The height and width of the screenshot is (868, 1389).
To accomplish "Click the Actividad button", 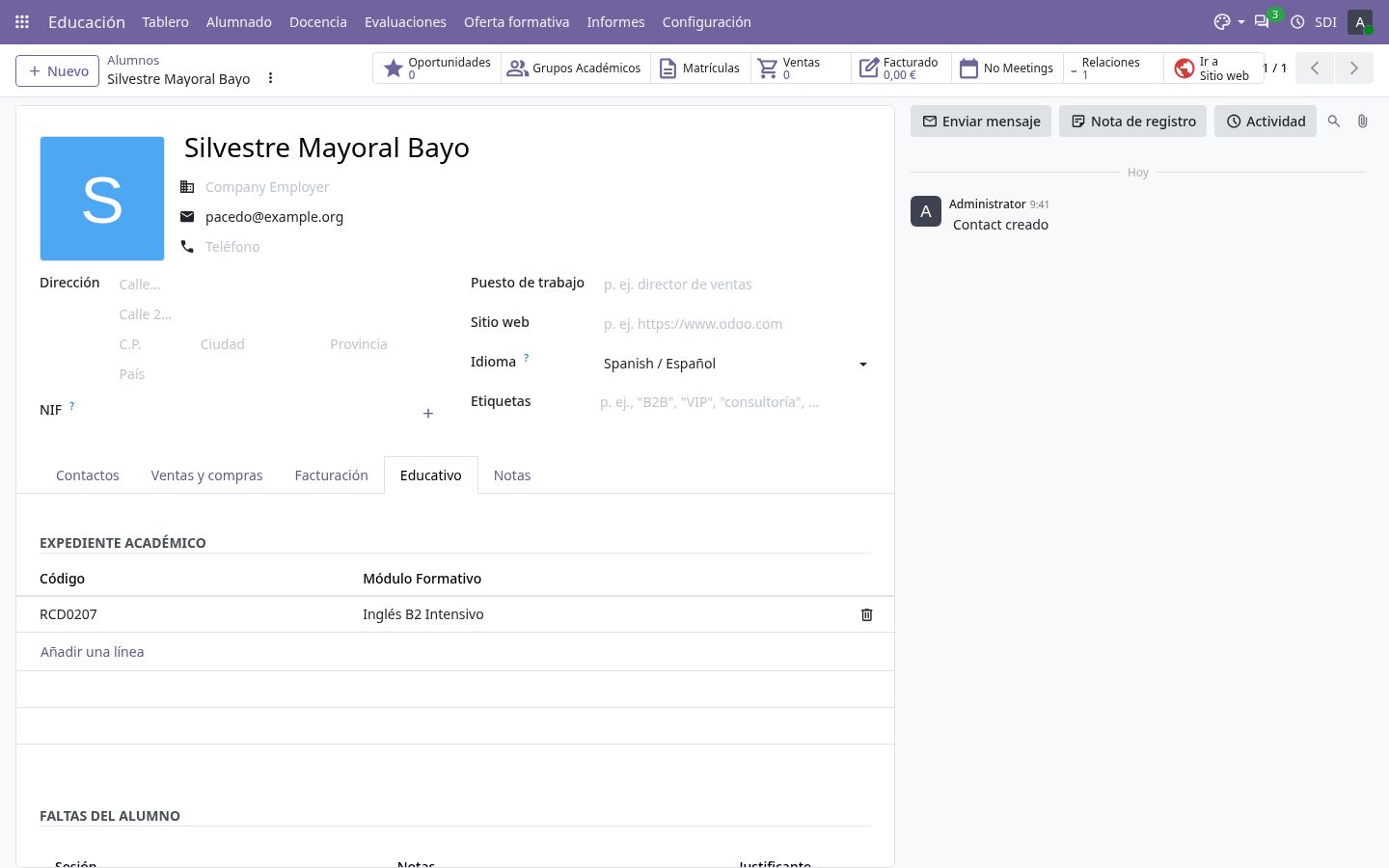I will 1266,122.
